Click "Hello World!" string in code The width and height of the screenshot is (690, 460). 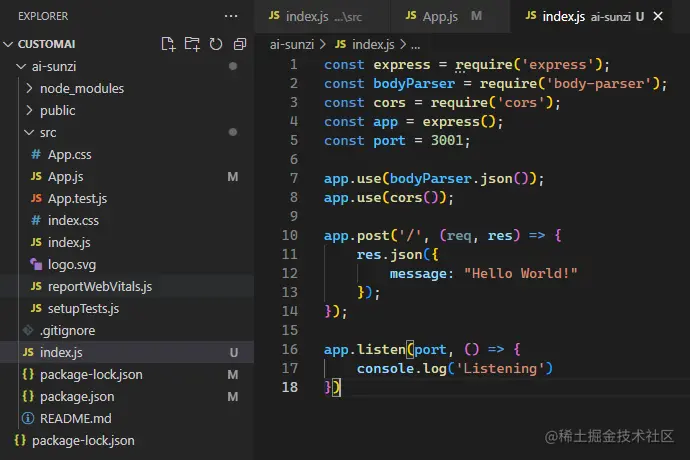(x=521, y=274)
